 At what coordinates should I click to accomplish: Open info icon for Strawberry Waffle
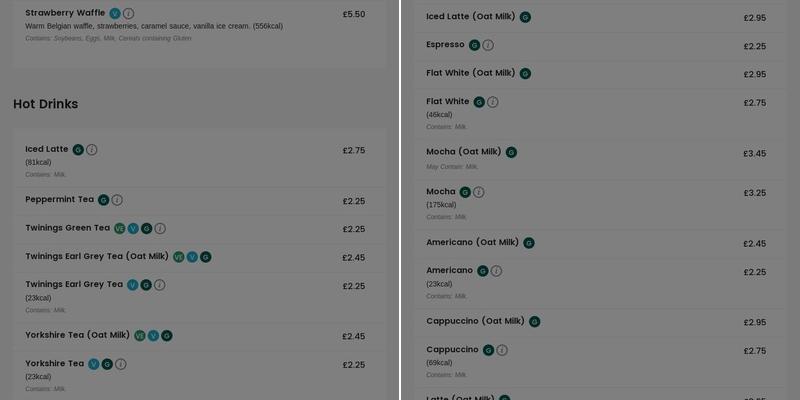[x=129, y=14]
